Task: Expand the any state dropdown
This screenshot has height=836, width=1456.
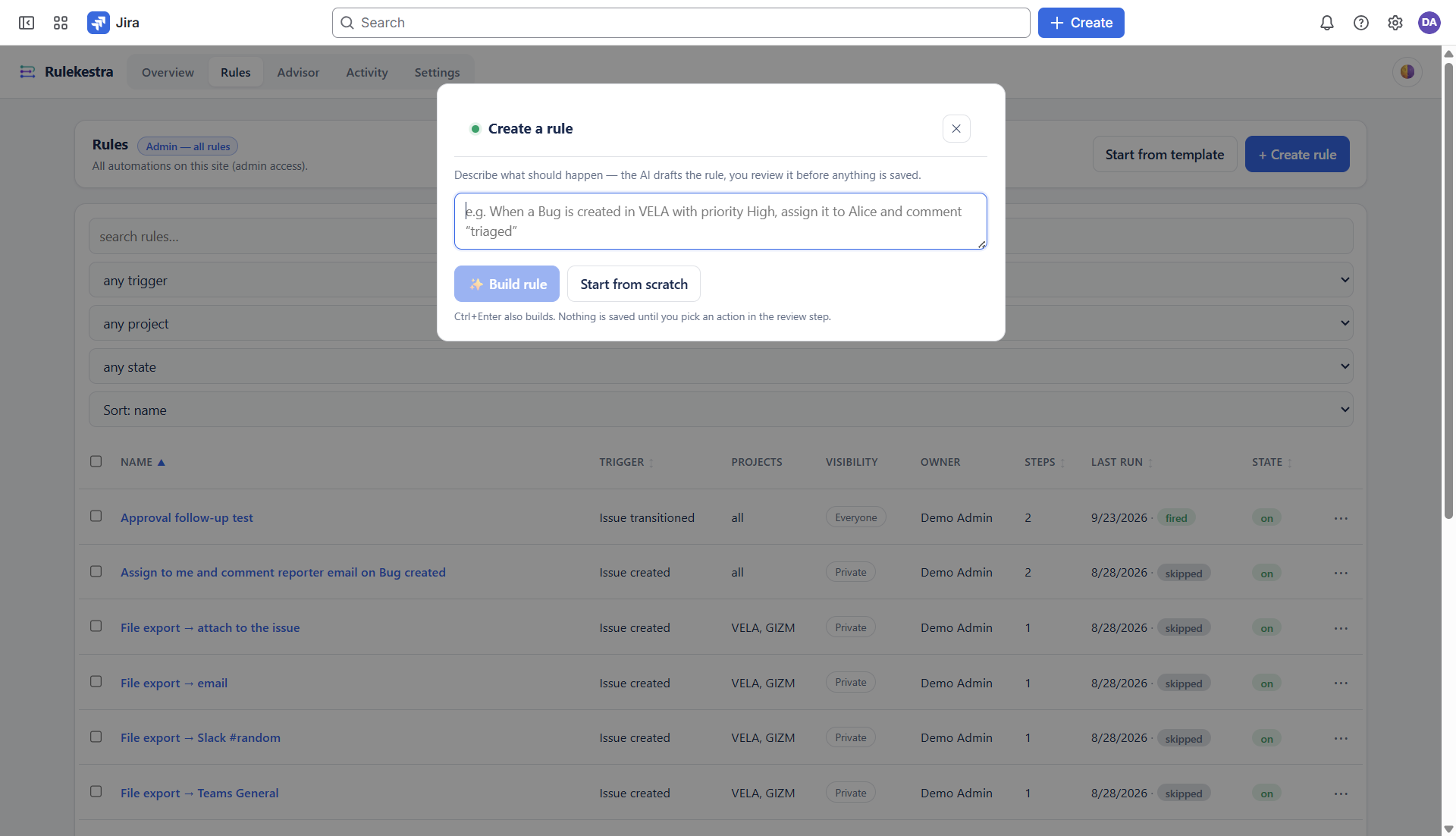Action: pyautogui.click(x=721, y=366)
